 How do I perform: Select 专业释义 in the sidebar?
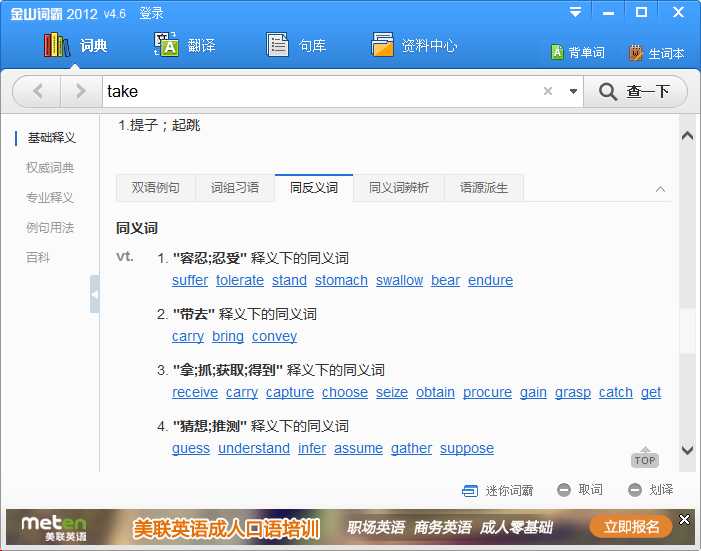(x=50, y=198)
